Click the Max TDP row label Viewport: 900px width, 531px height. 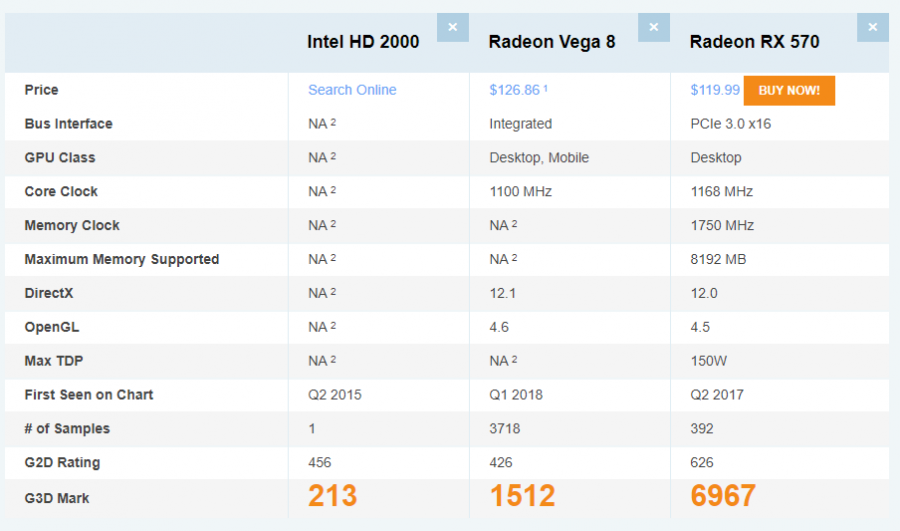(x=53, y=361)
